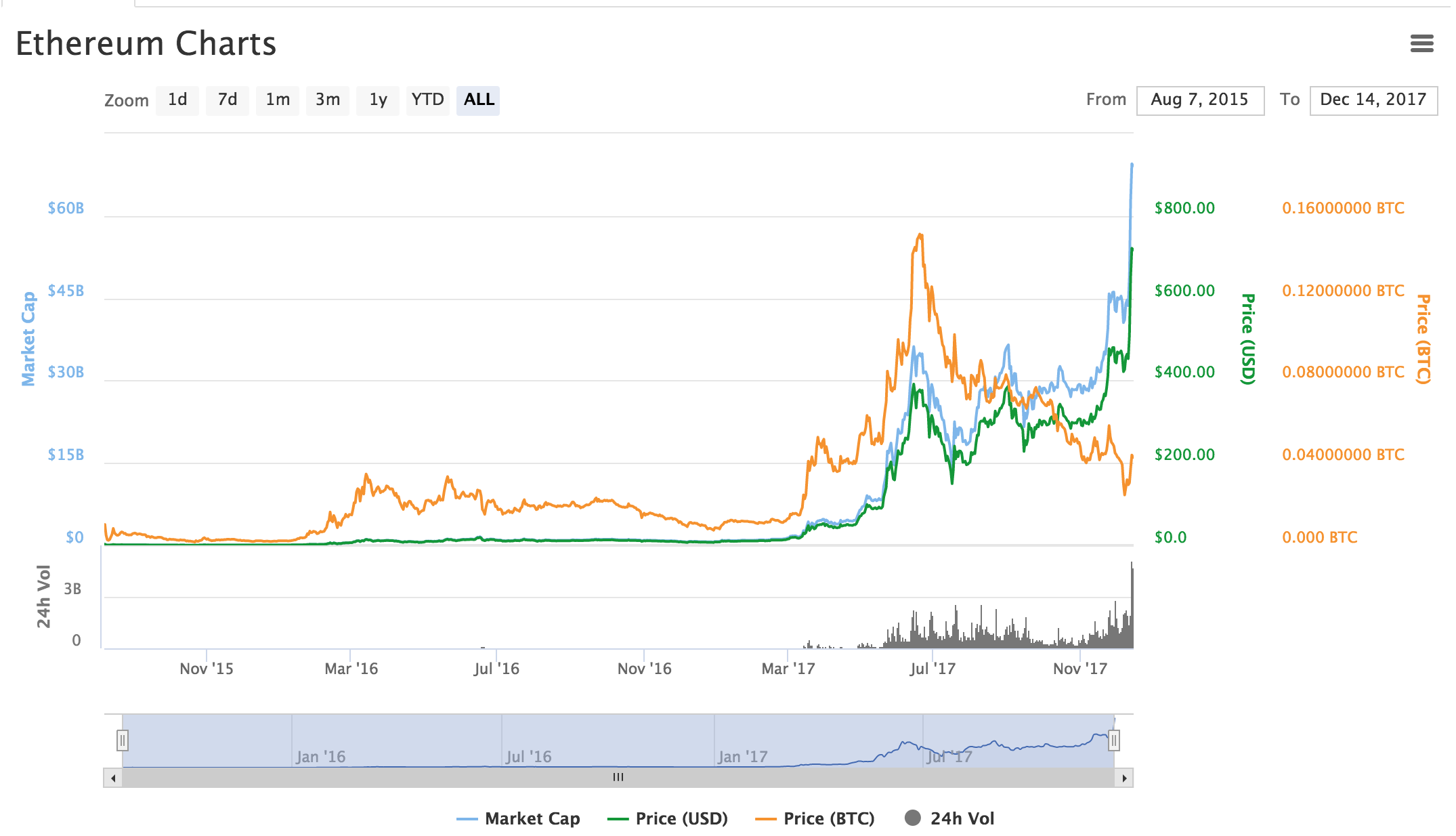Click the navigator right range handle

coord(1114,740)
